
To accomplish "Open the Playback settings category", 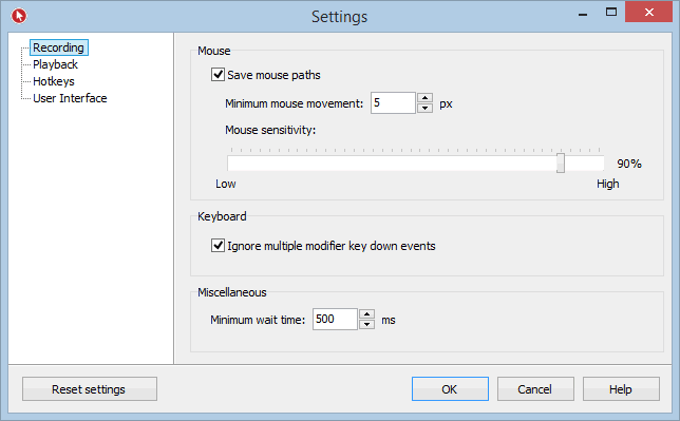I will (x=55, y=64).
